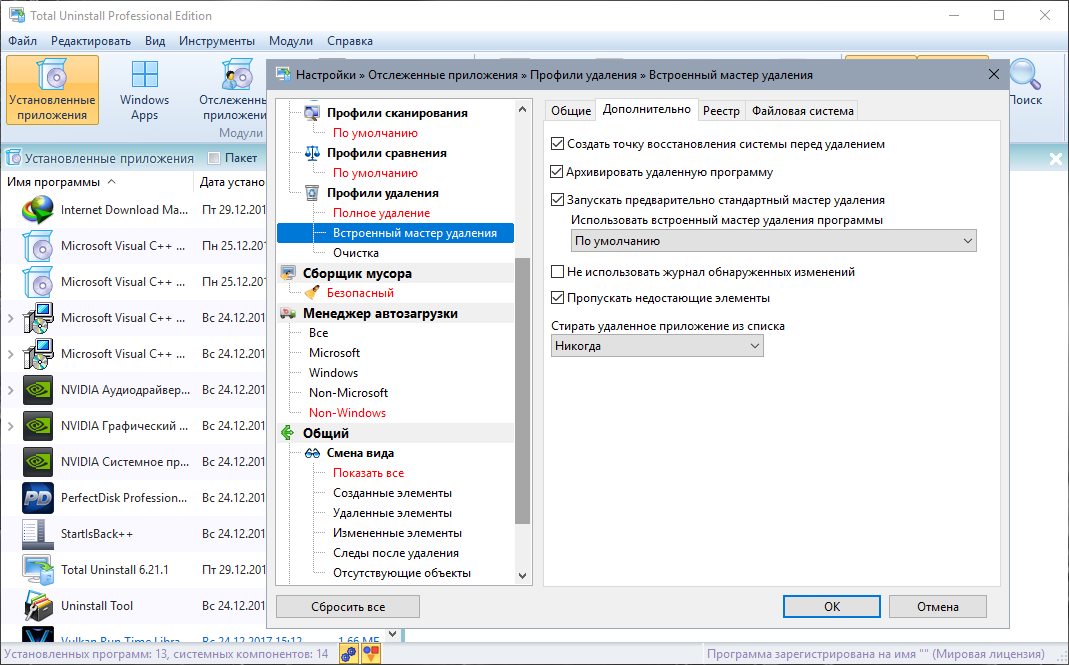Viewport: 1069px width, 665px height.
Task: Click the NVIDIA Аудиодрайвер program icon
Action: coord(37,390)
